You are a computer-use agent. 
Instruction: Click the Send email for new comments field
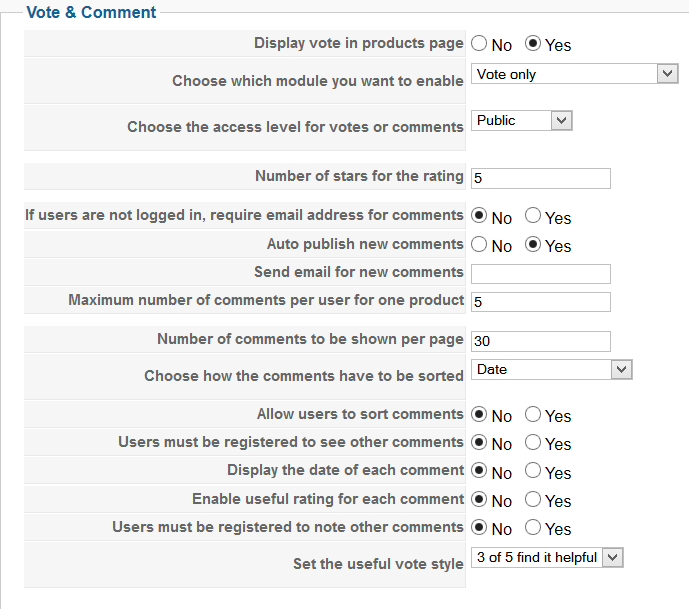click(540, 274)
